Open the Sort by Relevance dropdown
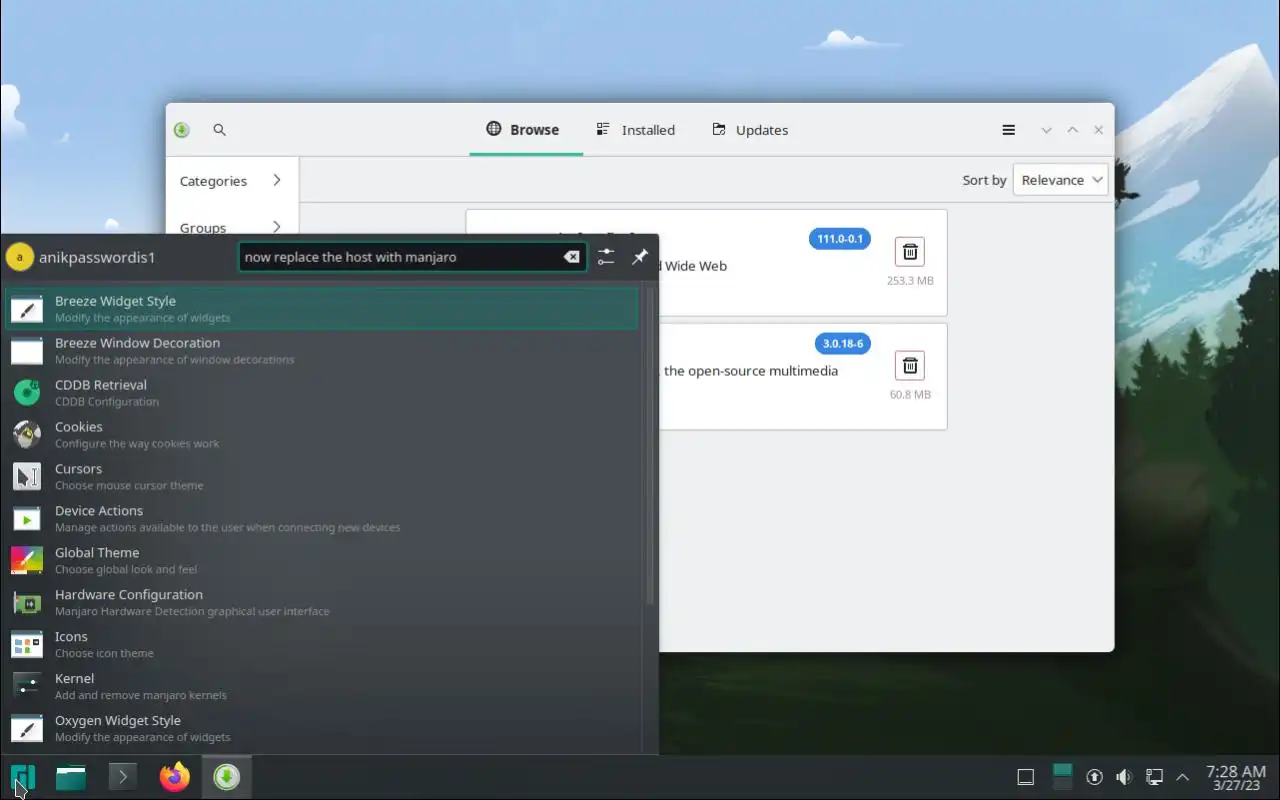Screen dimensions: 1280x800 click(1061, 180)
